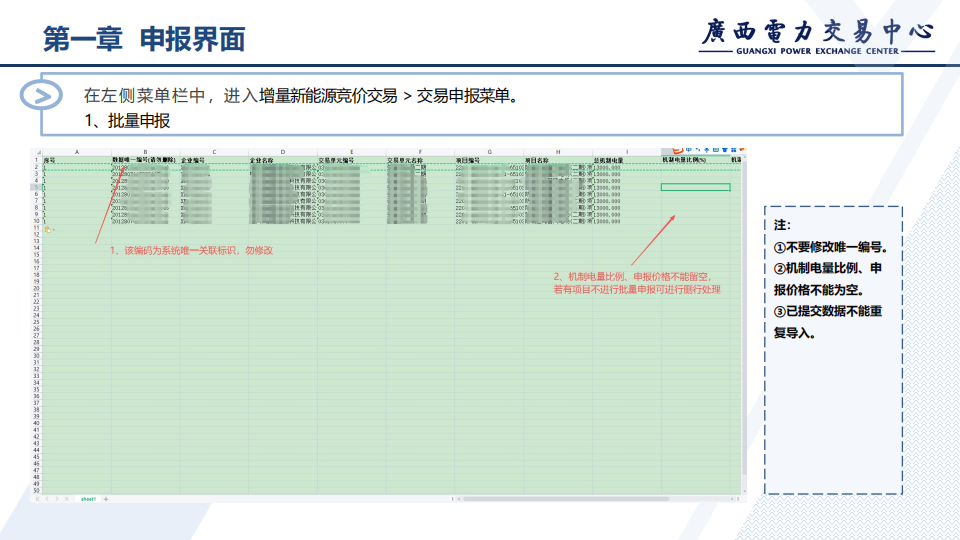The image size is (960, 540).
Task: Click the horizontal scrollbar right arrow
Action: [x=732, y=499]
